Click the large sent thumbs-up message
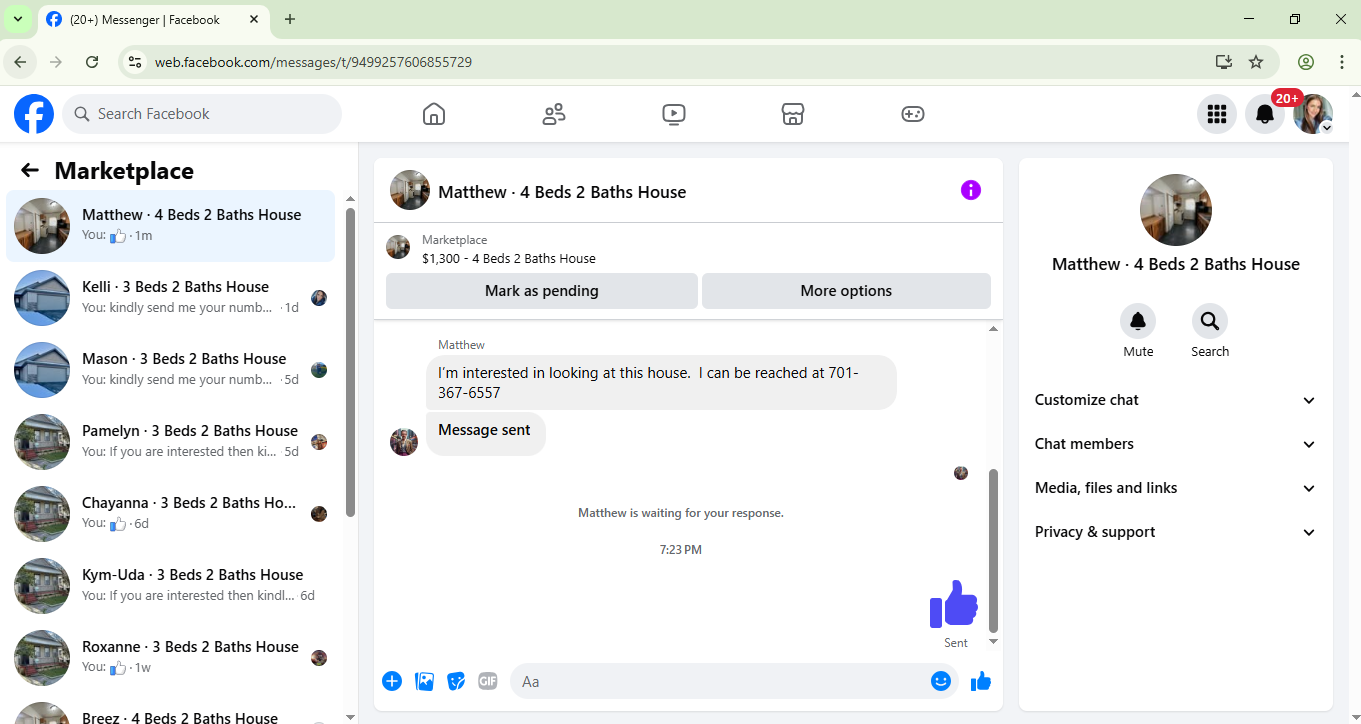The height and width of the screenshot is (724, 1361). (x=954, y=604)
